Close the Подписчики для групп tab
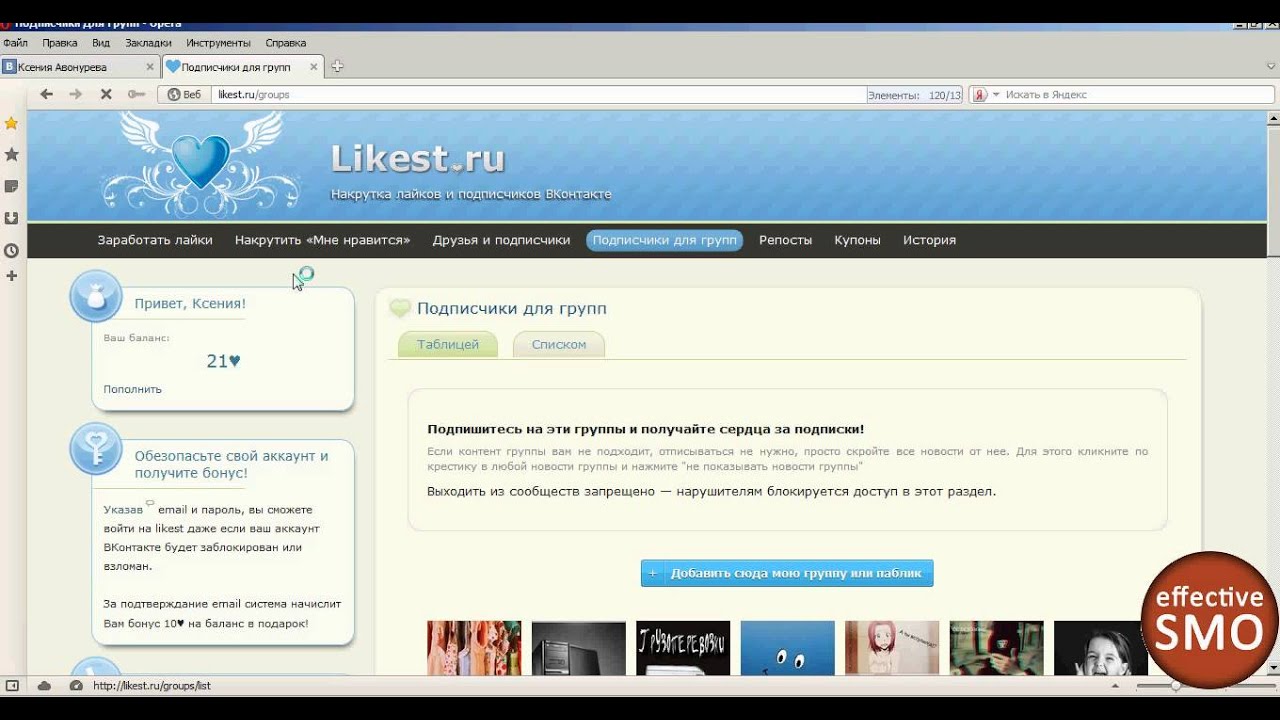 click(313, 67)
